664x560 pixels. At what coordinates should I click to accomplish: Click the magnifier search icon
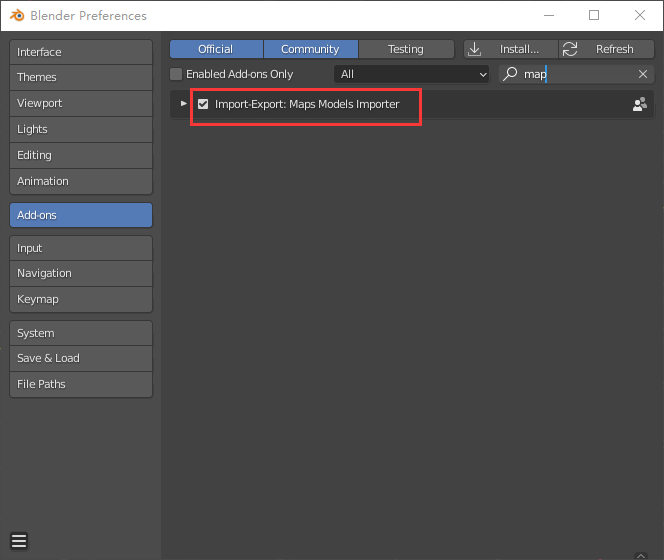510,74
